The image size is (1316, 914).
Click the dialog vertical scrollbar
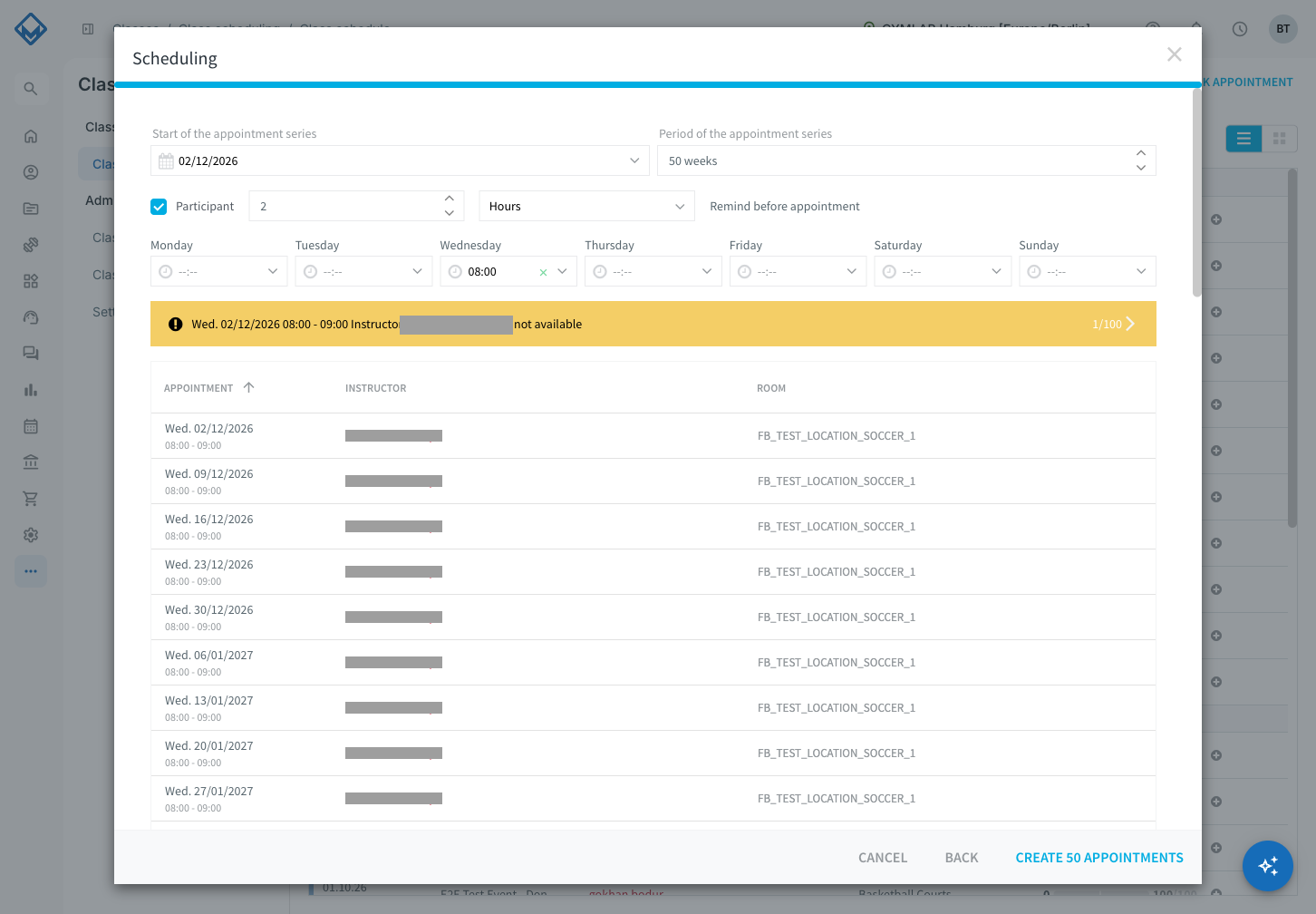1196,192
